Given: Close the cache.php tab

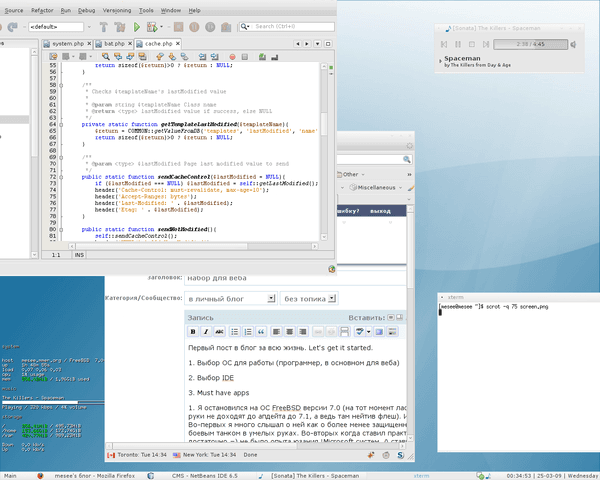Looking at the screenshot, I should point(177,44).
